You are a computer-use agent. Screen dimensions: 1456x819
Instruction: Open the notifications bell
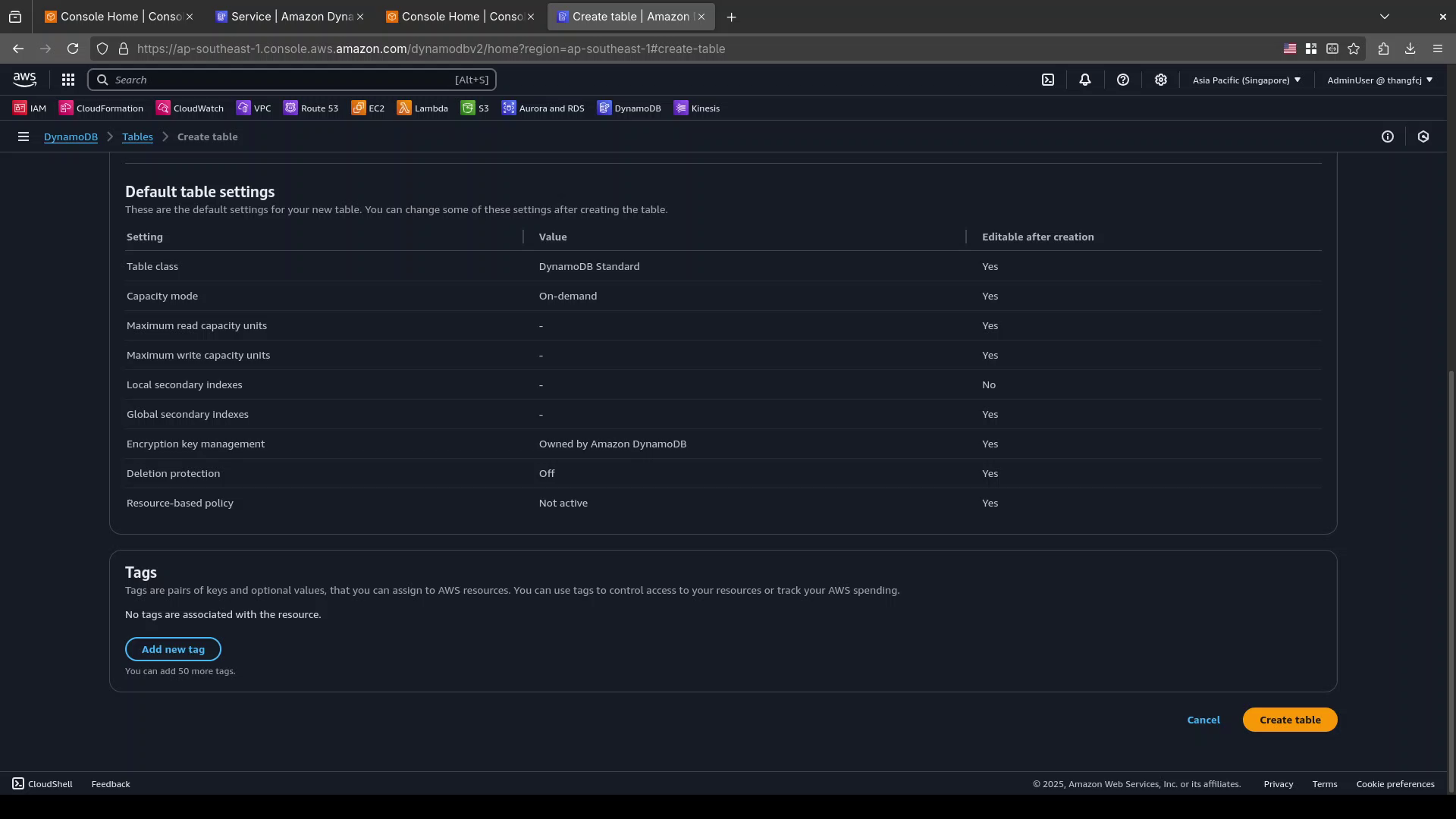[x=1084, y=80]
